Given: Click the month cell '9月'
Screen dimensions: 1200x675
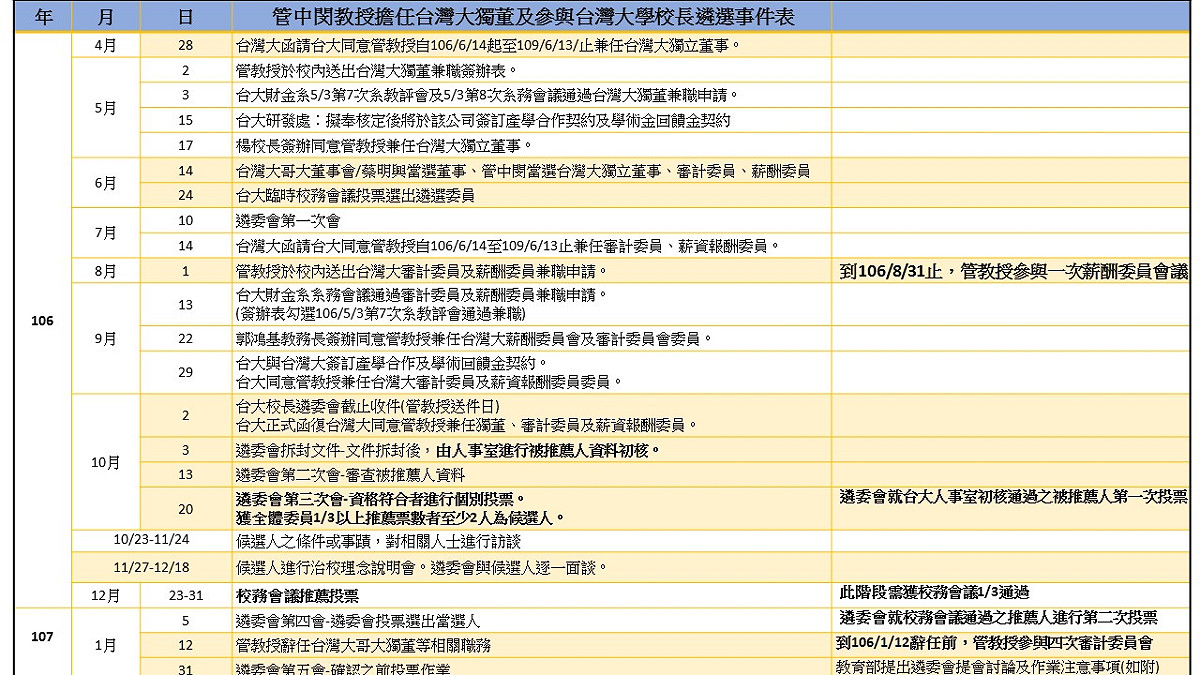Looking at the screenshot, I should pyautogui.click(x=106, y=339).
